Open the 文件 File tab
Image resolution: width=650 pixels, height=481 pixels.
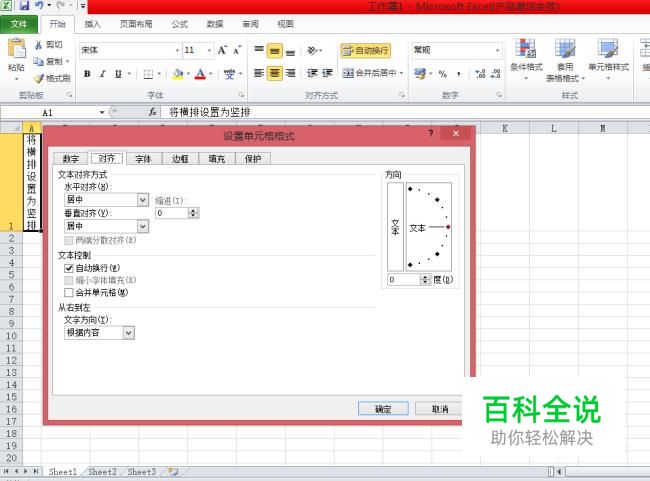click(x=19, y=24)
